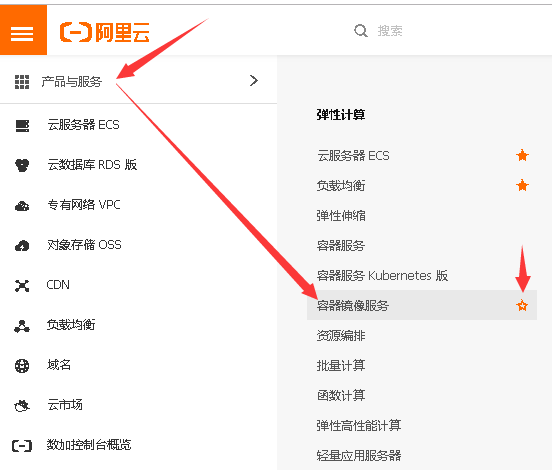This screenshot has width=552, height=470.
Task: Toggle the orange hamburger menu button
Action: [x=23, y=30]
